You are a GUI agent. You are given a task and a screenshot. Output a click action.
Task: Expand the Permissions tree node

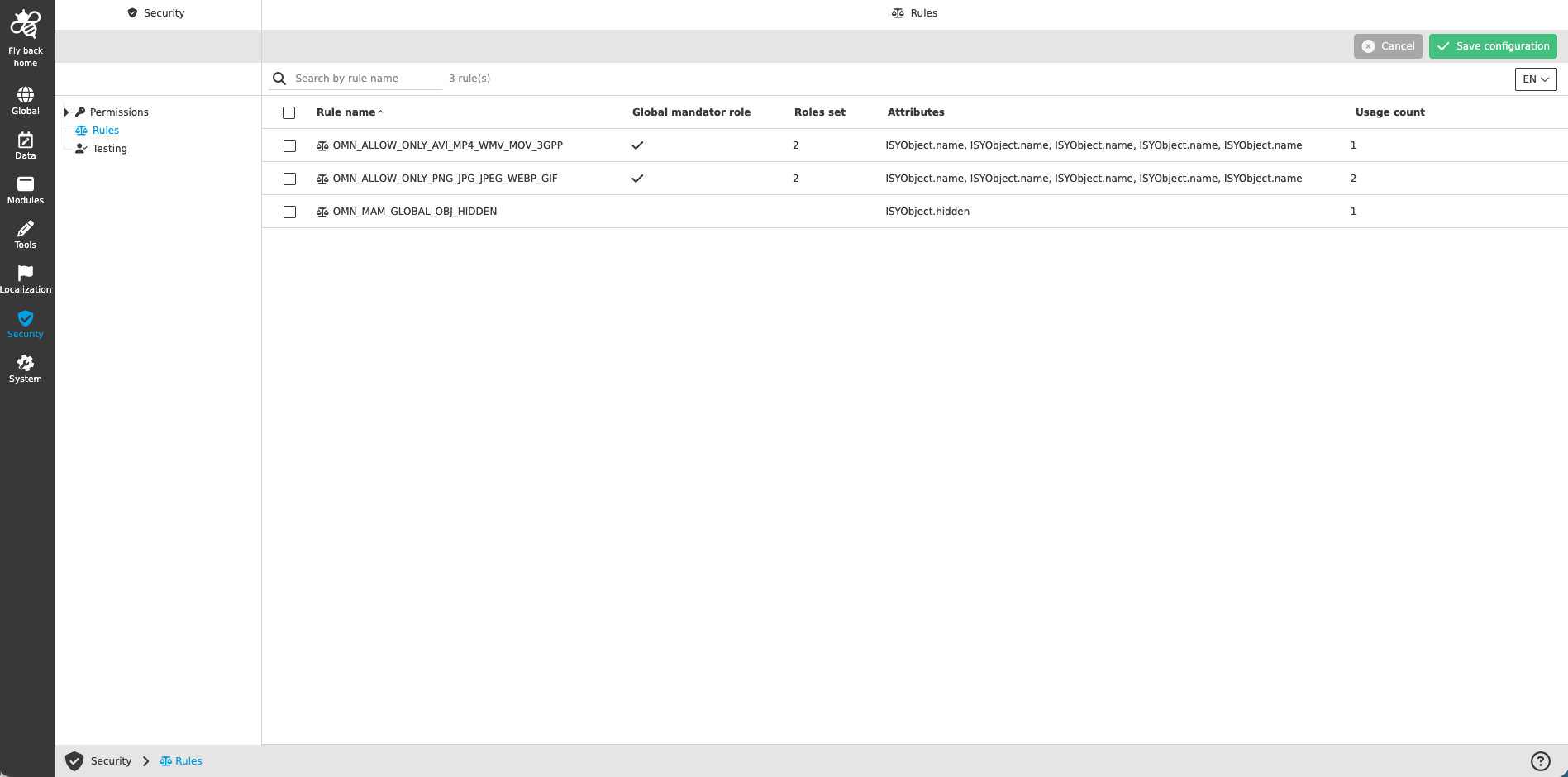tap(66, 112)
